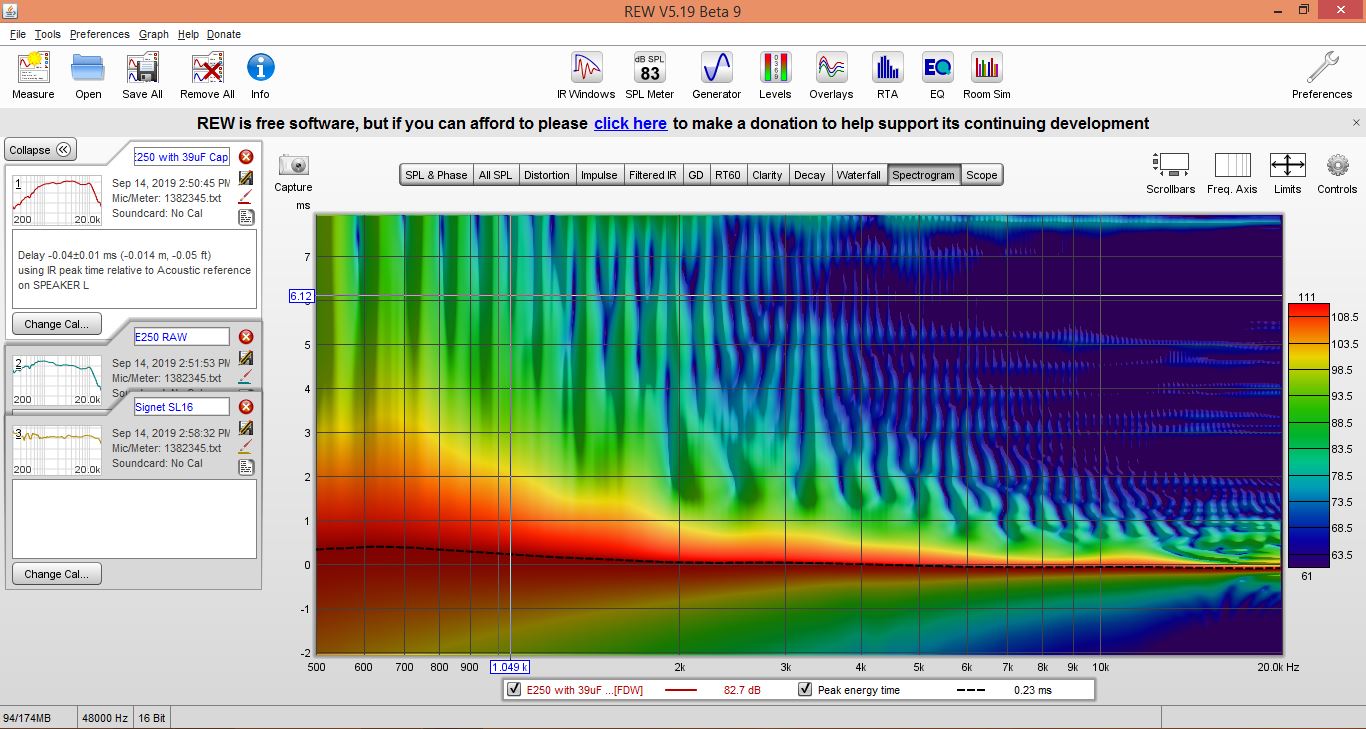Viewport: 1366px width, 729px height.
Task: Open the Help menu
Action: [x=188, y=34]
